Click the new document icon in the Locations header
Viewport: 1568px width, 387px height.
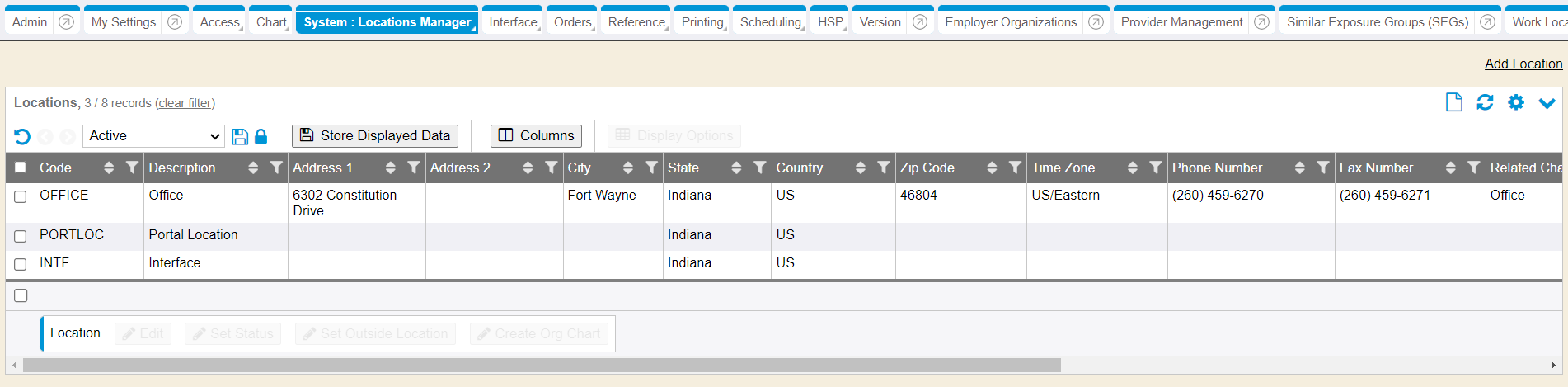tap(1454, 102)
